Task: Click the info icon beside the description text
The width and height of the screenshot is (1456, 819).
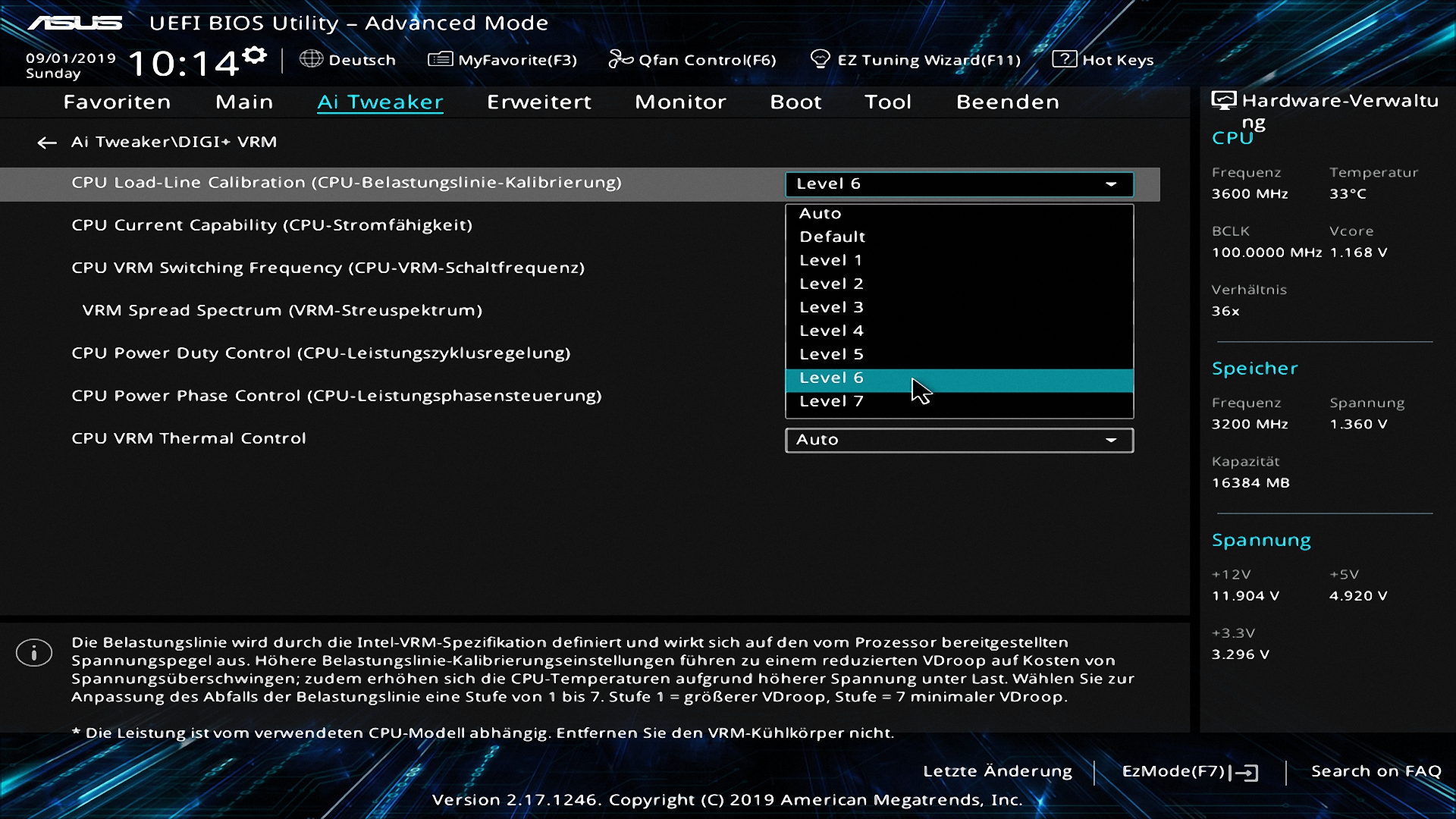Action: pos(34,653)
